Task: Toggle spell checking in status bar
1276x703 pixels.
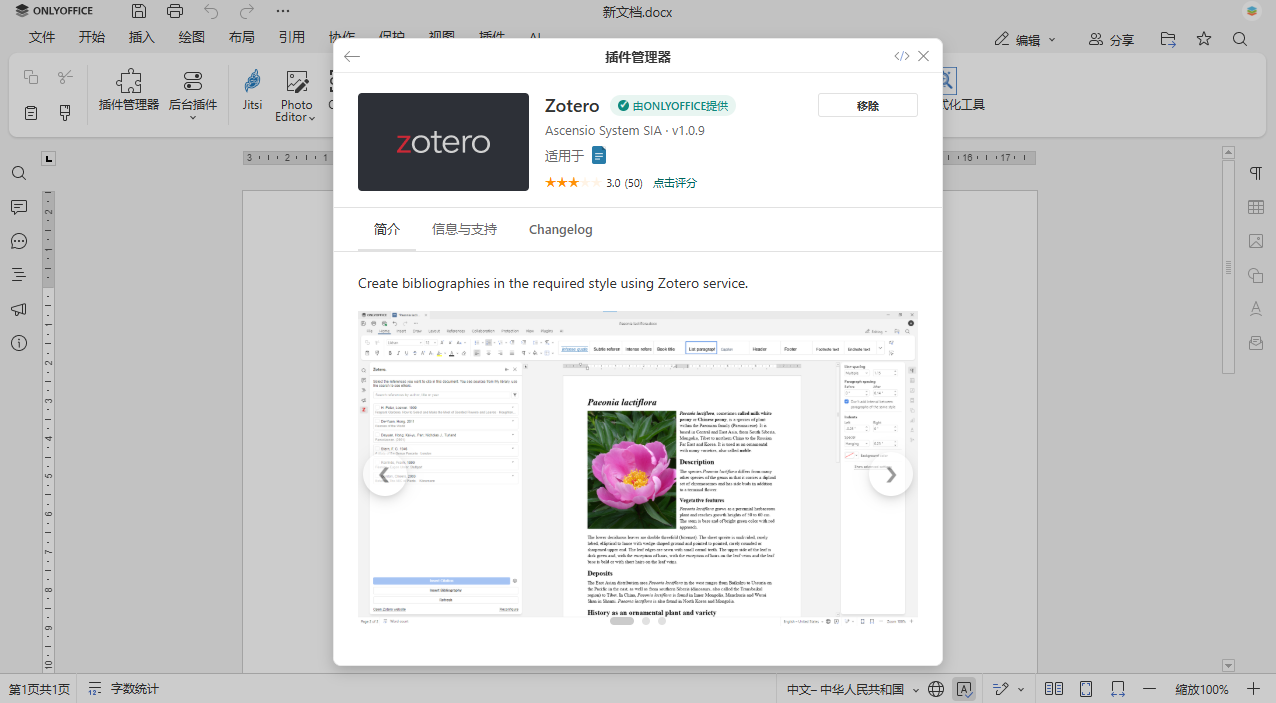Action: click(964, 689)
